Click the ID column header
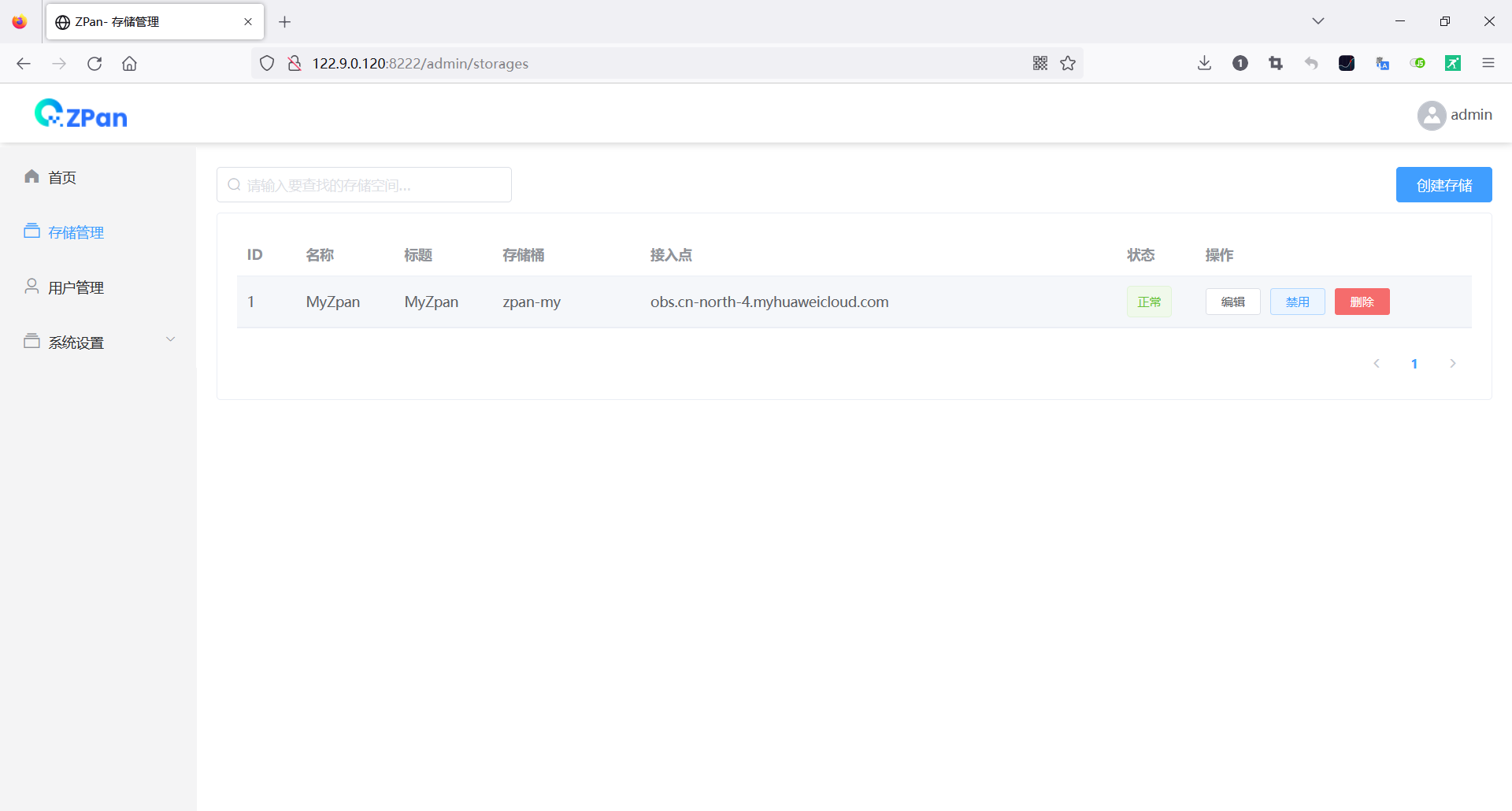1512x811 pixels. pyautogui.click(x=254, y=254)
